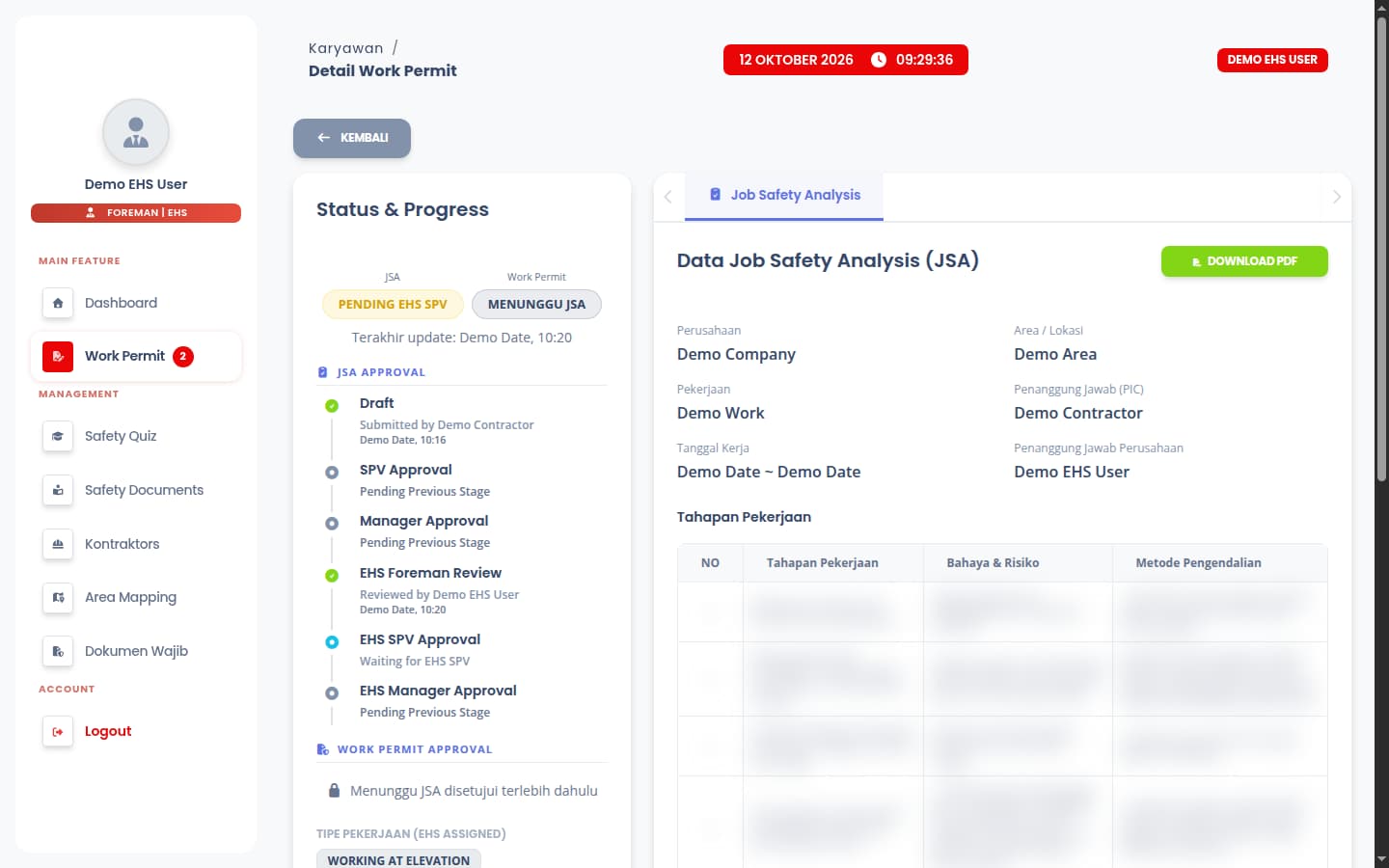1389x868 pixels.
Task: Click the Logout arrow icon
Action: tap(58, 731)
